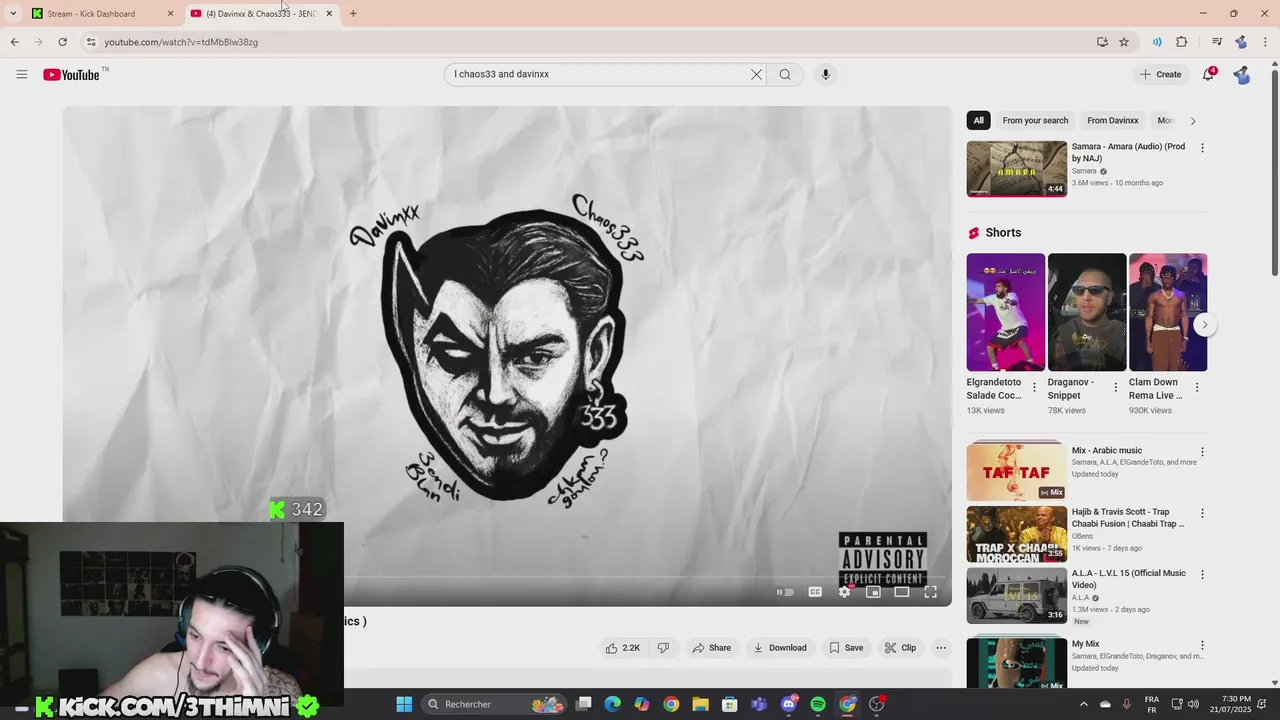The height and width of the screenshot is (720, 1280).
Task: Go to the YouTube home logo
Action: 71,74
